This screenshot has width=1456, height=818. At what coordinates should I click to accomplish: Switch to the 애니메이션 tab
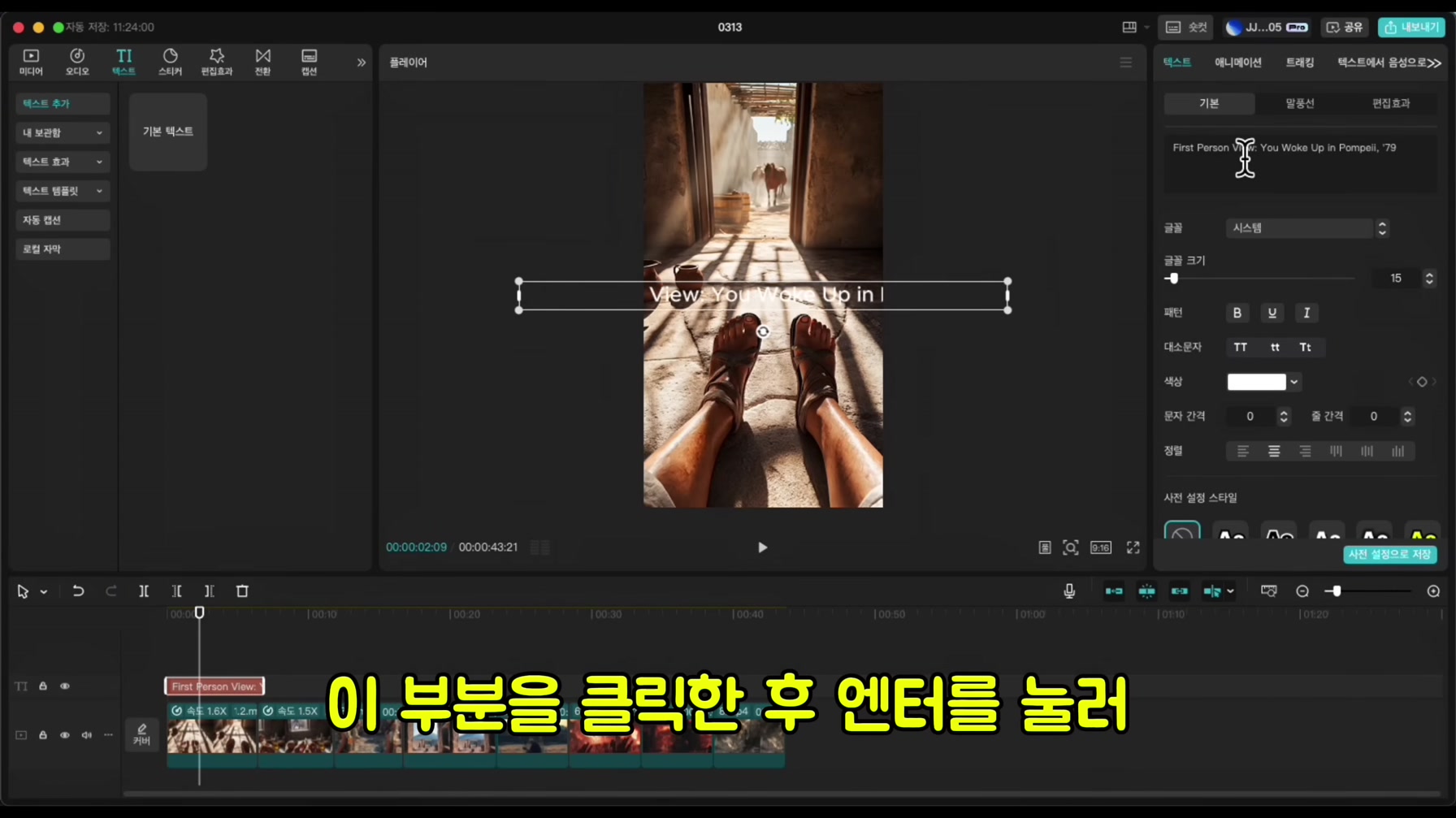(1237, 63)
